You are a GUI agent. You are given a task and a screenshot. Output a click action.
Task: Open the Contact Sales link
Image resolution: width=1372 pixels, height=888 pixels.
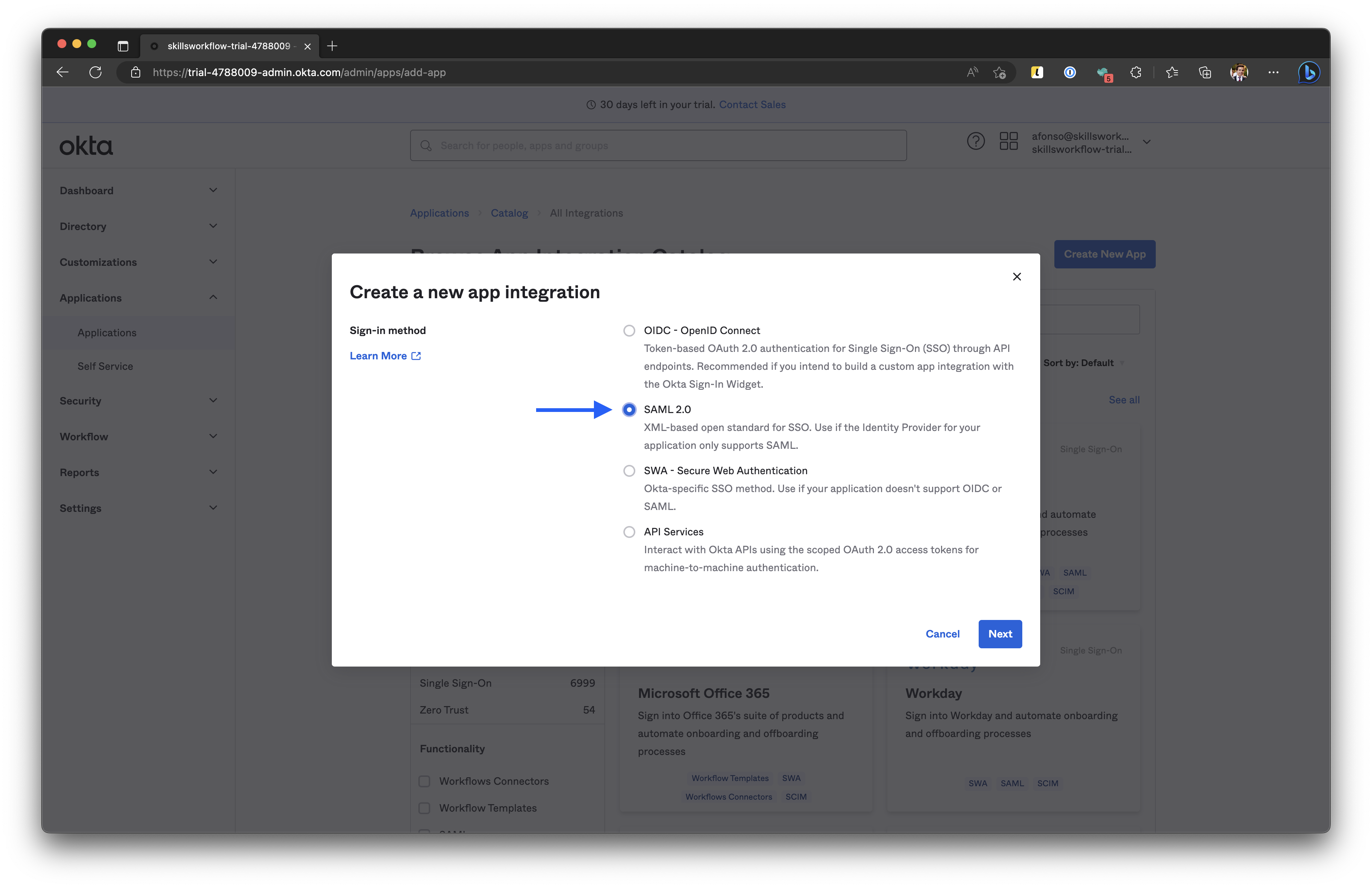[752, 105]
